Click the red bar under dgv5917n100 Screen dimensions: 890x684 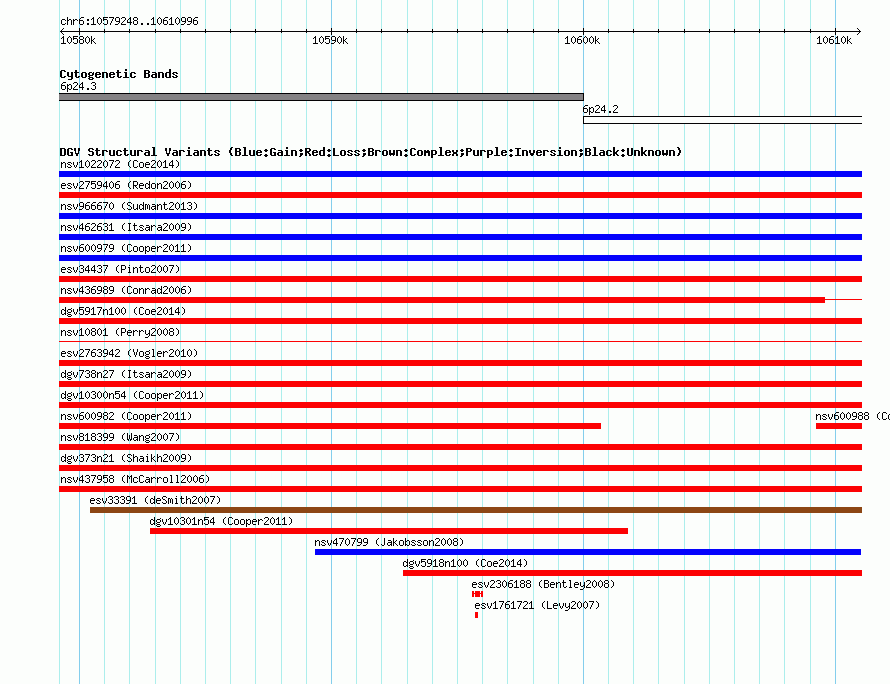(x=460, y=321)
